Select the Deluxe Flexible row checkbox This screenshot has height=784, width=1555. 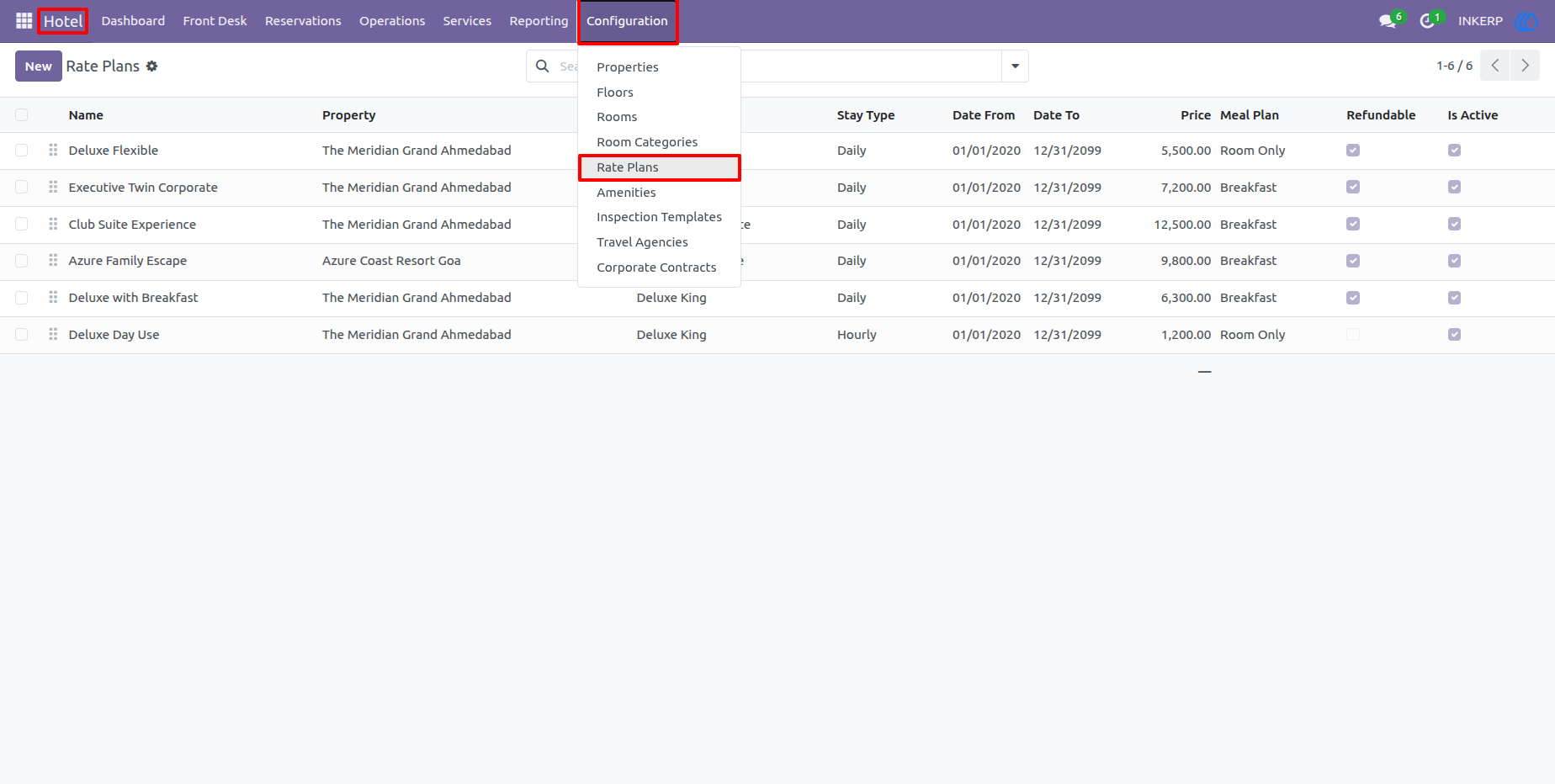[22, 150]
